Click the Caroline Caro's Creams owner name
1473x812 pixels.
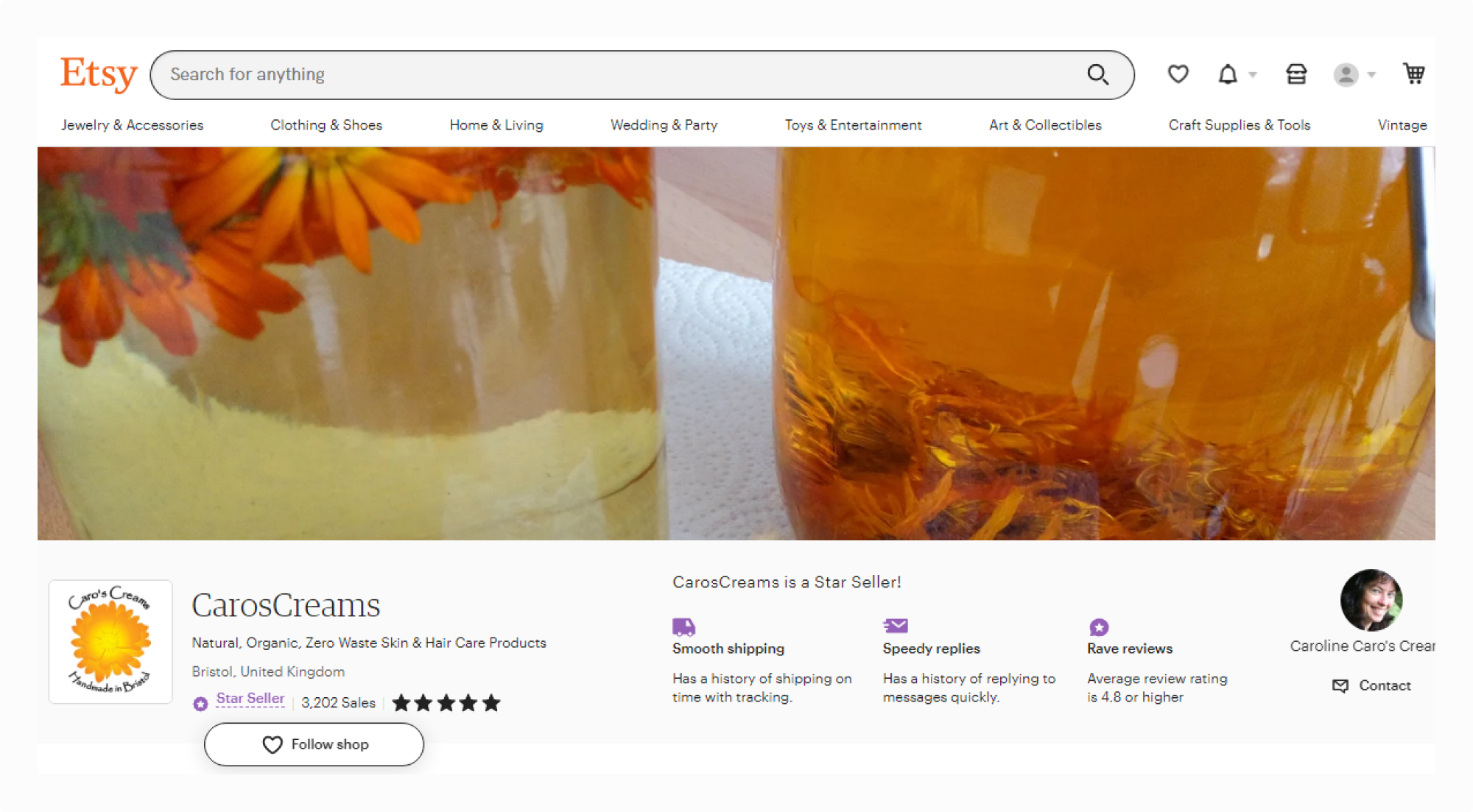point(1363,646)
